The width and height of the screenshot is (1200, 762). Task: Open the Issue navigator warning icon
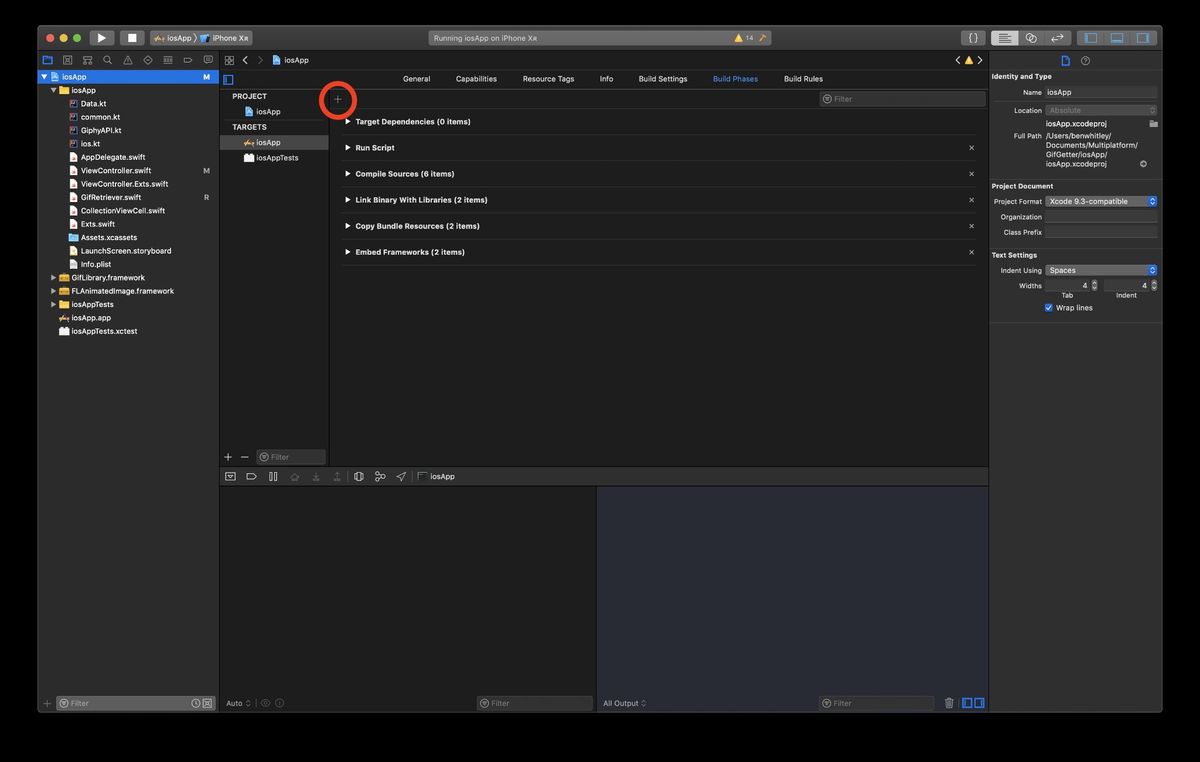127,60
